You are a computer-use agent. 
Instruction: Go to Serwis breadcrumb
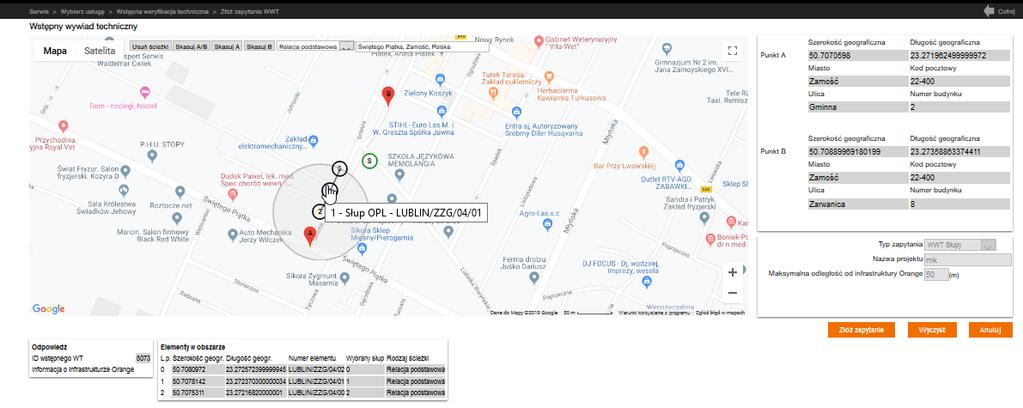(38, 12)
